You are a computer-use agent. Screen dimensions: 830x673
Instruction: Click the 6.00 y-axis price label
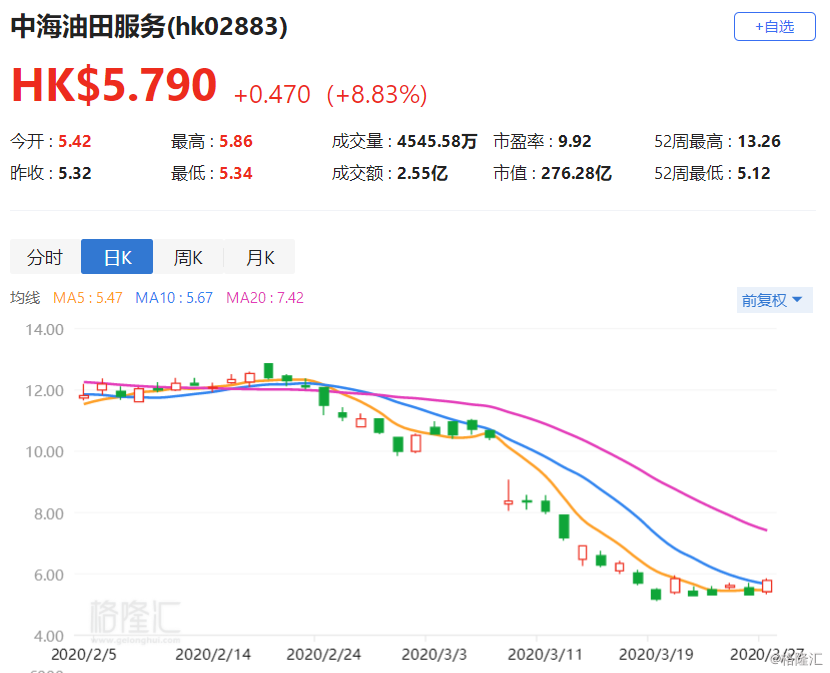pos(49,575)
